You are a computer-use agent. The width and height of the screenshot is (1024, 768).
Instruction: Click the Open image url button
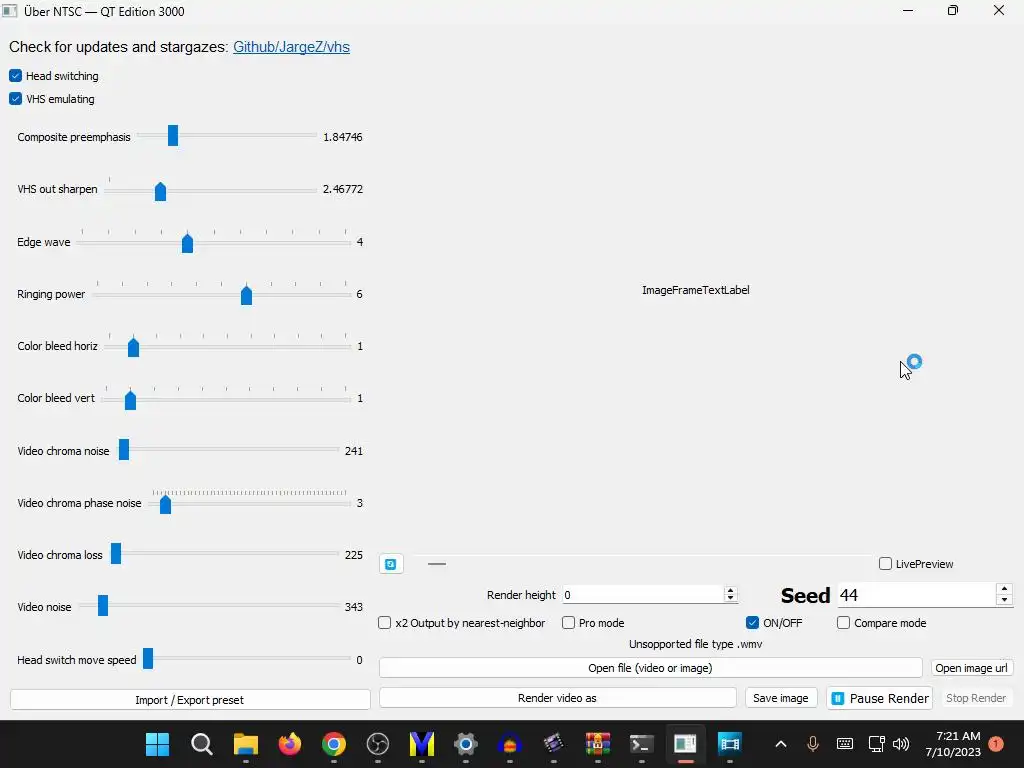point(971,668)
